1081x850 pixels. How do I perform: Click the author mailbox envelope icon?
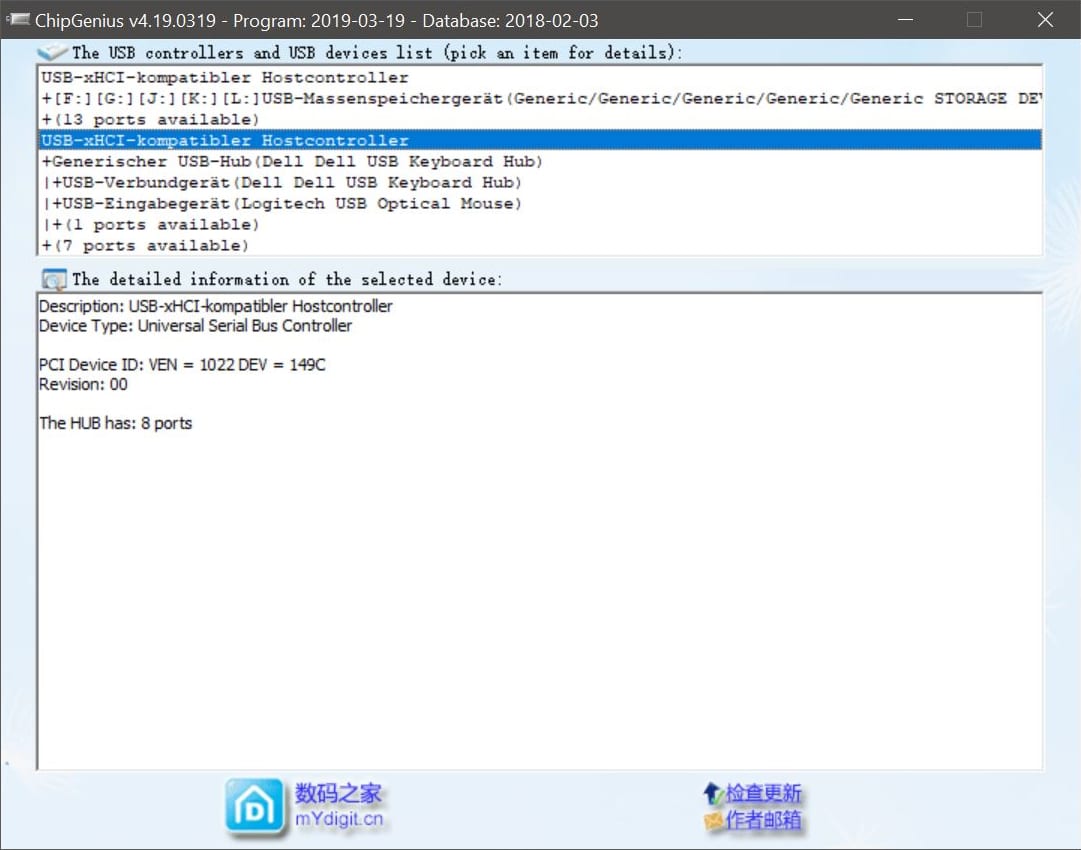click(713, 820)
